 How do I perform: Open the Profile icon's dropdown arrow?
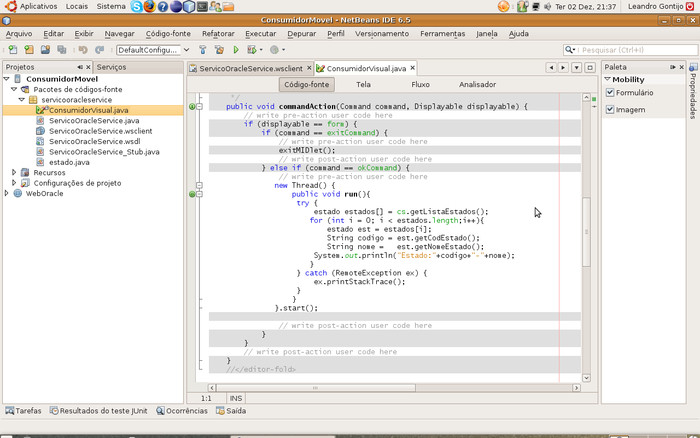[283, 50]
